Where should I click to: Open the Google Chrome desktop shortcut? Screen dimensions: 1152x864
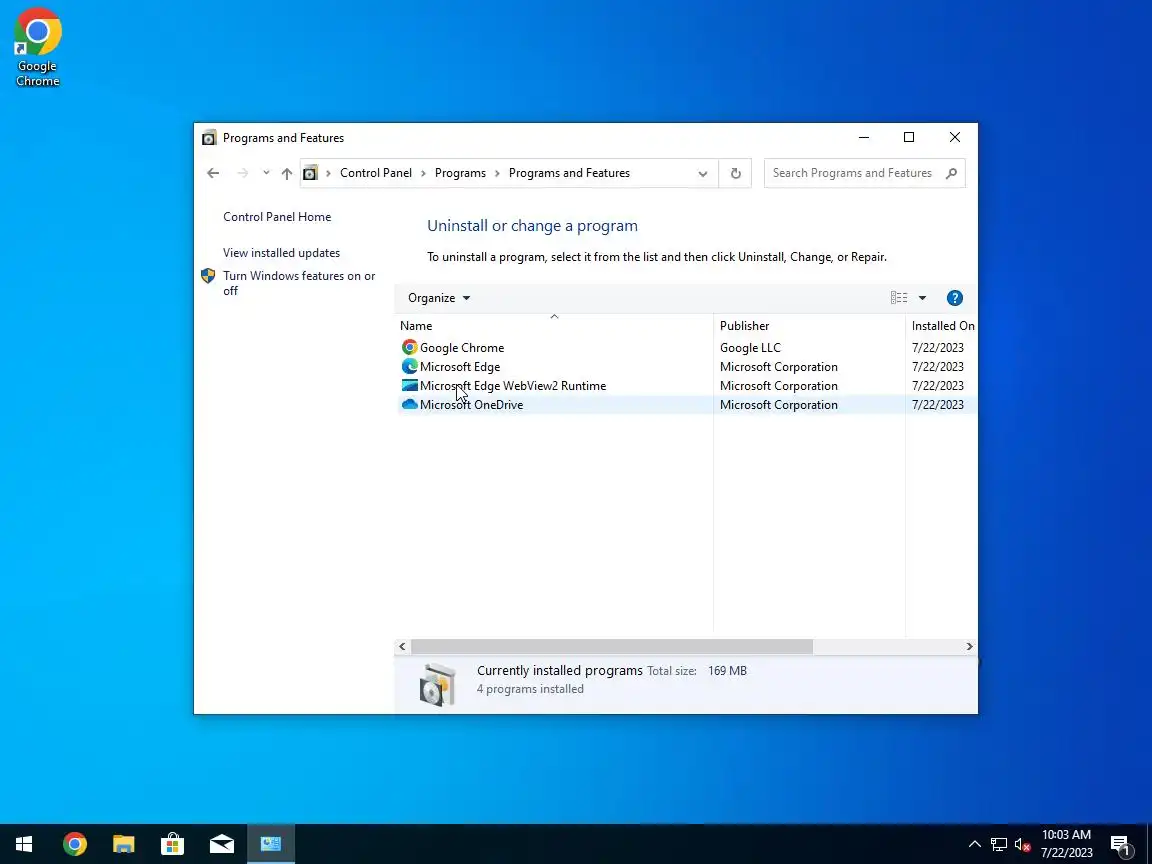(x=37, y=48)
